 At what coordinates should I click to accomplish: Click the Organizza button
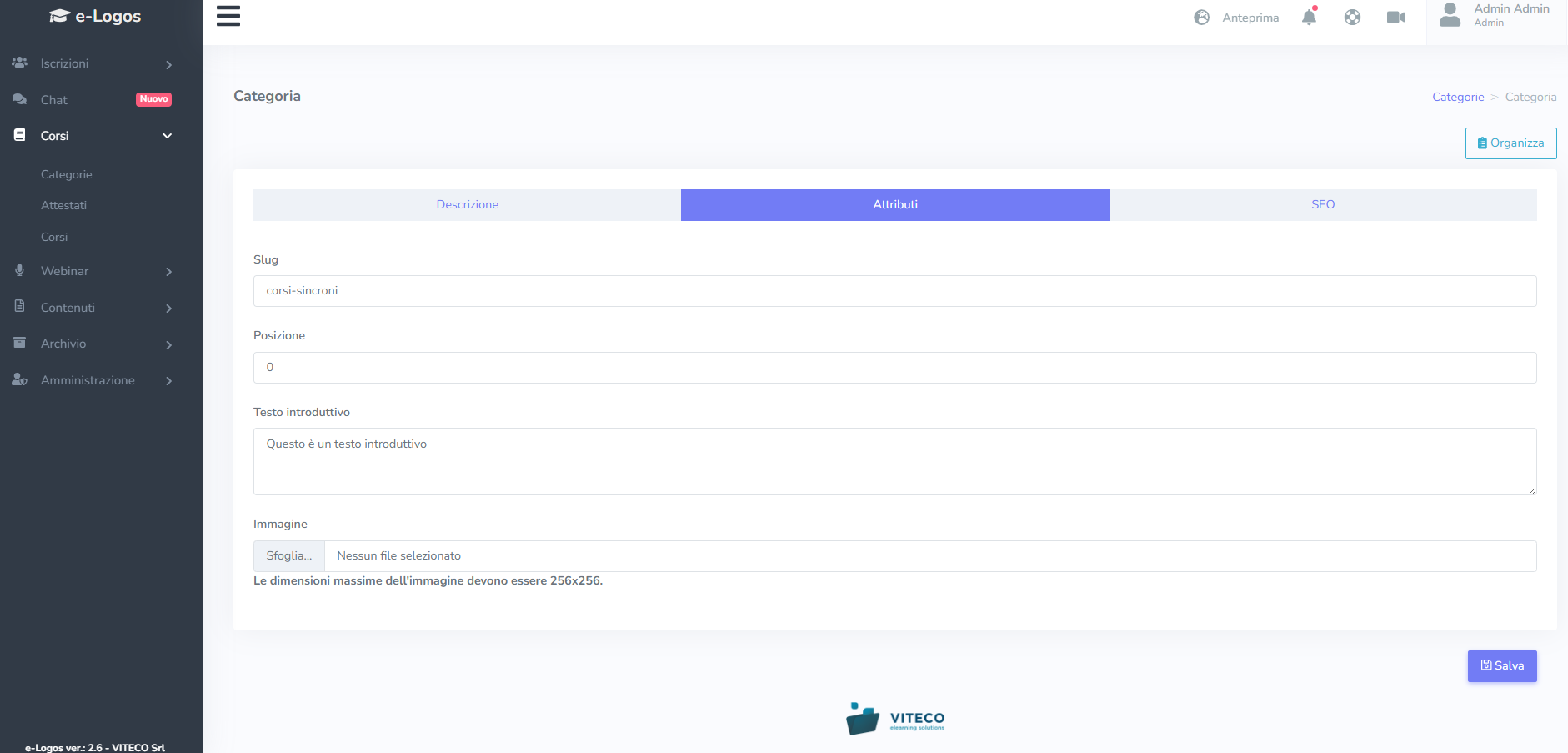coord(1510,143)
